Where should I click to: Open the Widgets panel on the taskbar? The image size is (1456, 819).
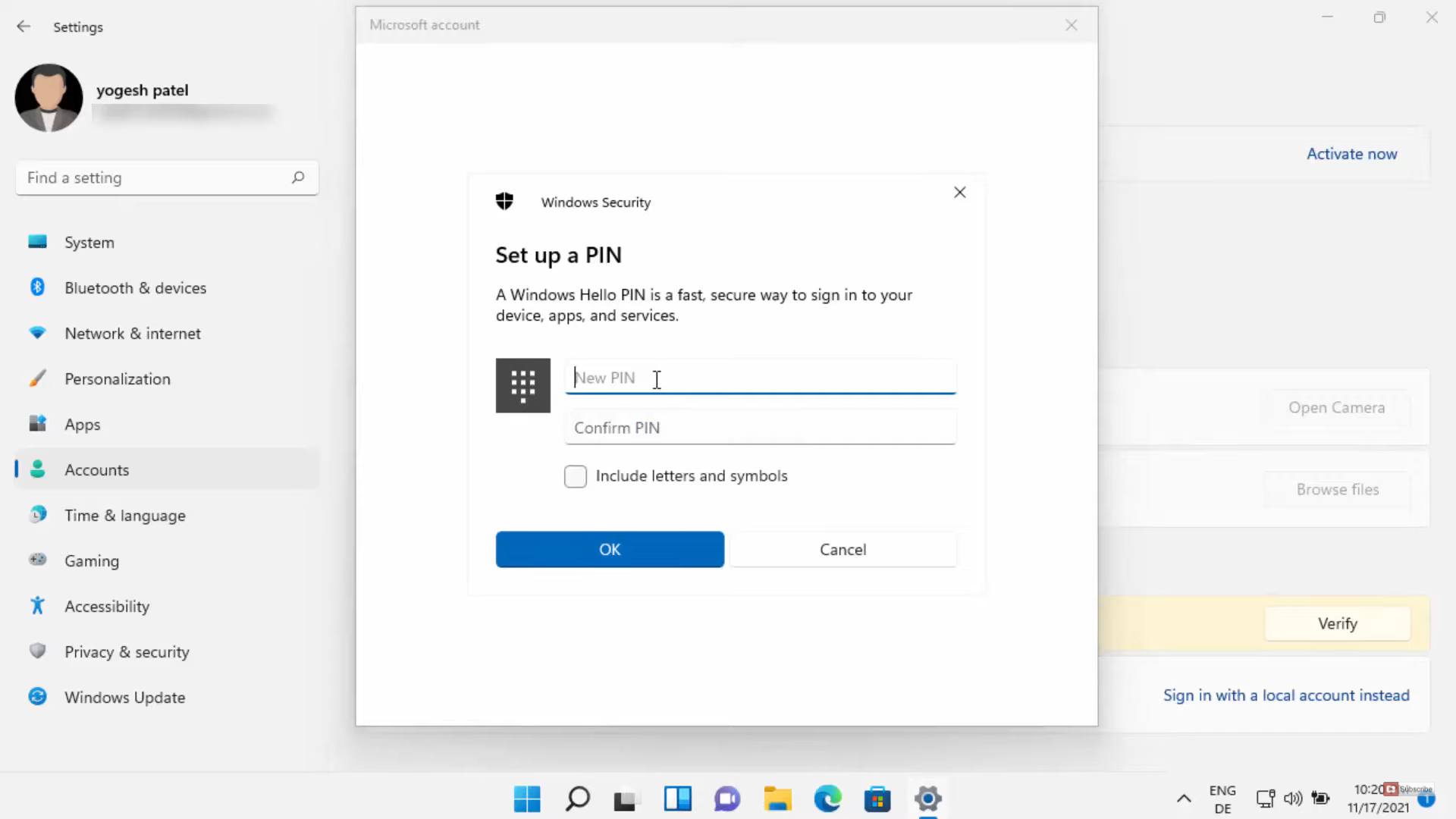click(677, 799)
